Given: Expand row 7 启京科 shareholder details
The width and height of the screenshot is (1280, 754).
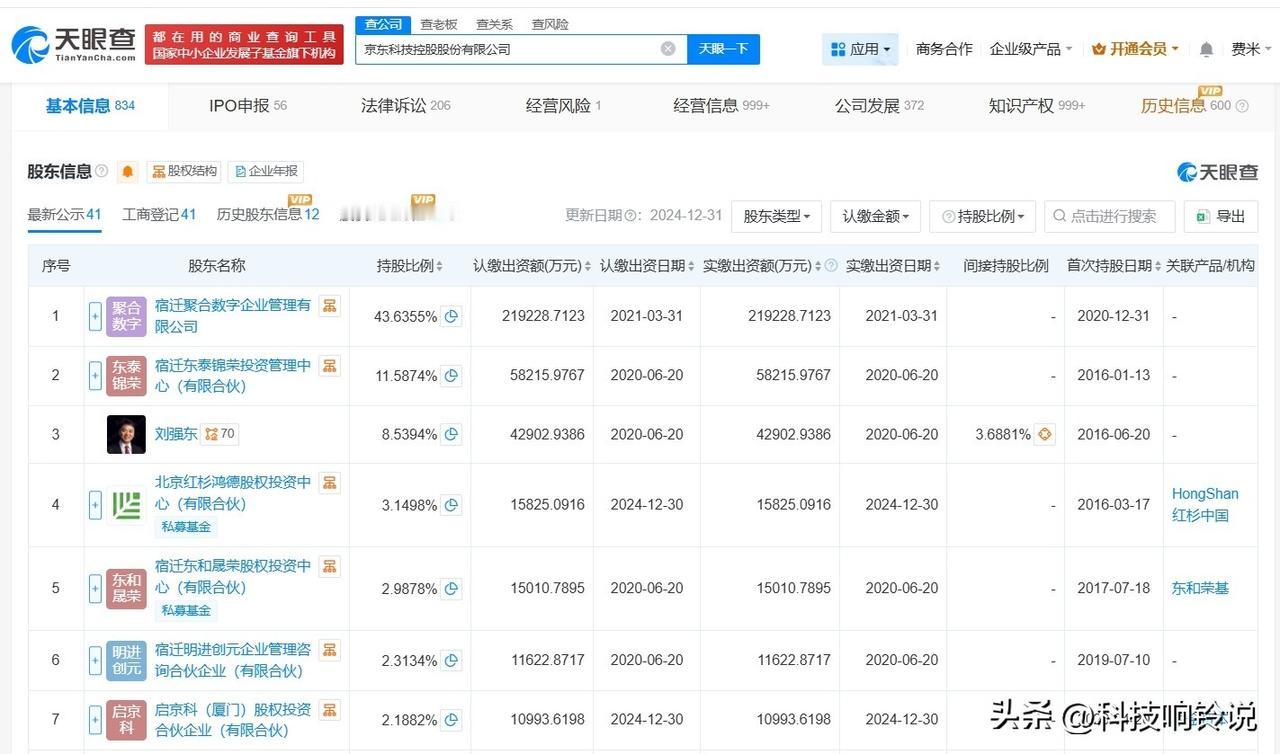Looking at the screenshot, I should pos(95,720).
